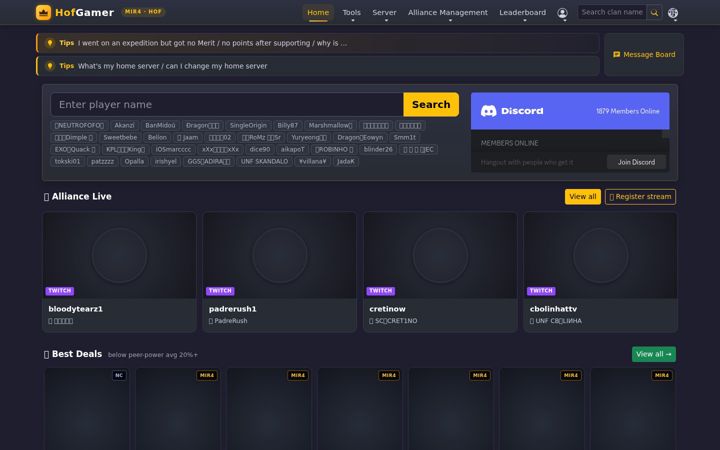This screenshot has width=720, height=450.
Task: Click the yellow Search button
Action: (431, 105)
